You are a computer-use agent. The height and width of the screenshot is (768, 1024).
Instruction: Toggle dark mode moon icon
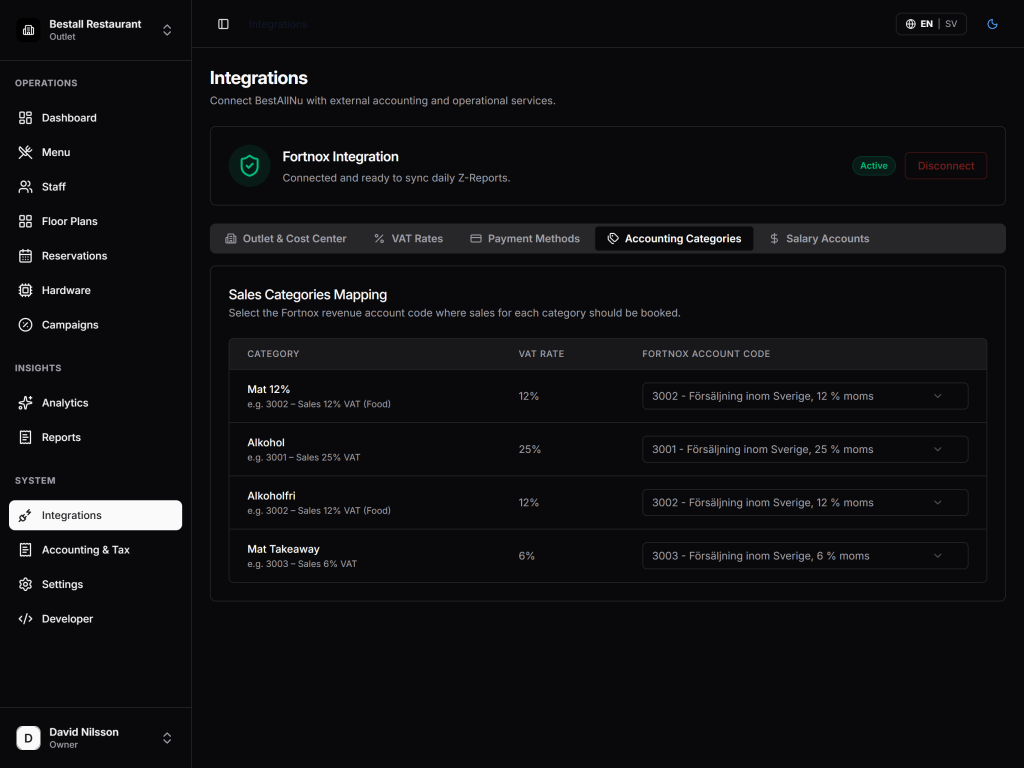pos(992,24)
